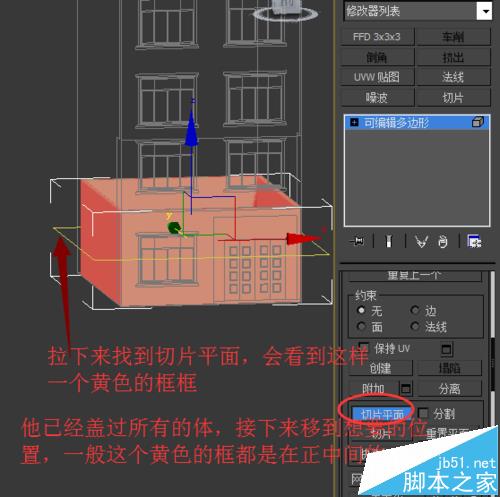The height and width of the screenshot is (497, 500).
Task: Select the 法线 constraint radio button
Action: pyautogui.click(x=415, y=326)
